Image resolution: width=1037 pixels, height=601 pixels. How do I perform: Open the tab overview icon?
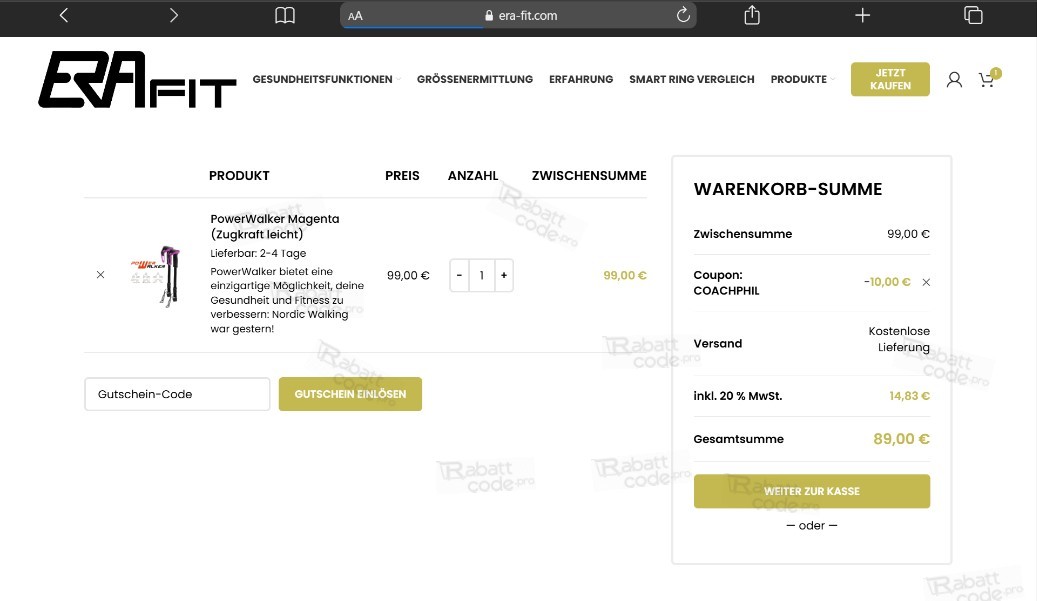971,15
